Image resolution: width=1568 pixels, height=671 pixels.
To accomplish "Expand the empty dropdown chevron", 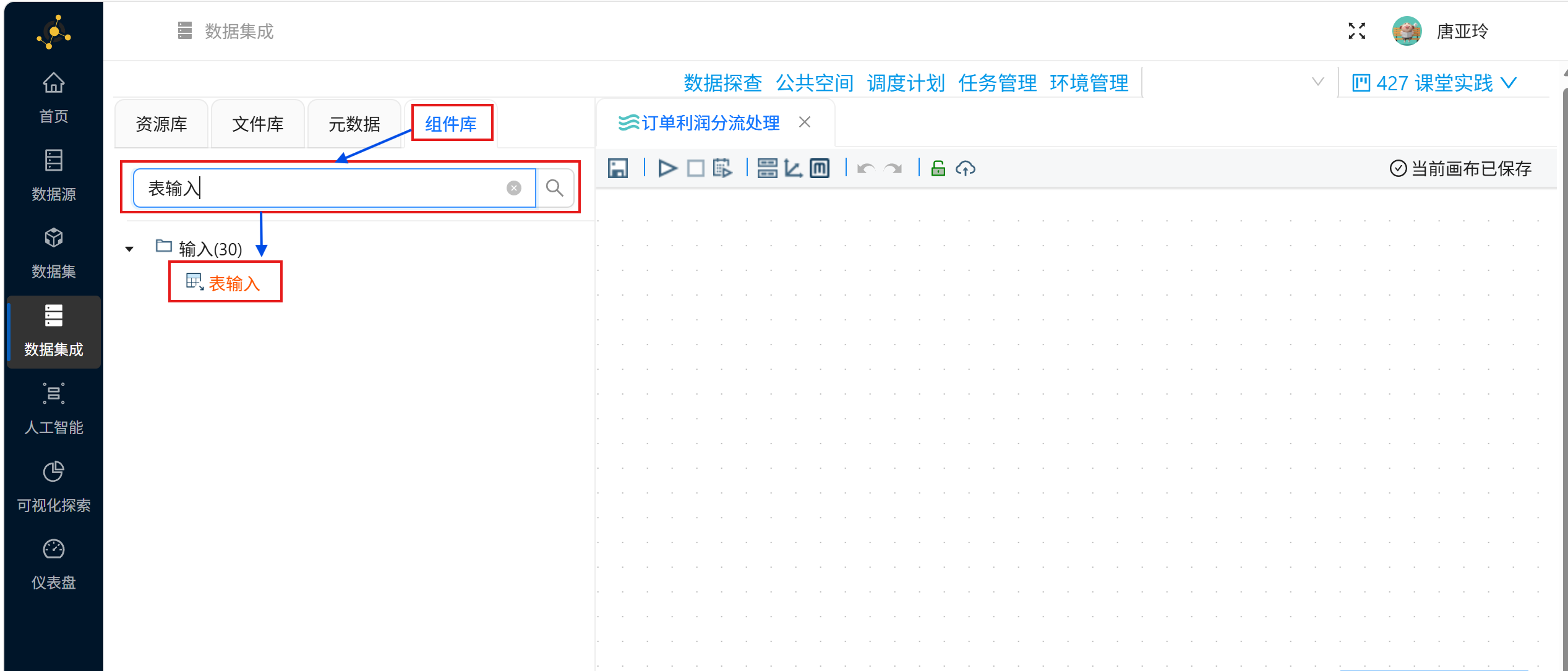I will pyautogui.click(x=1317, y=82).
